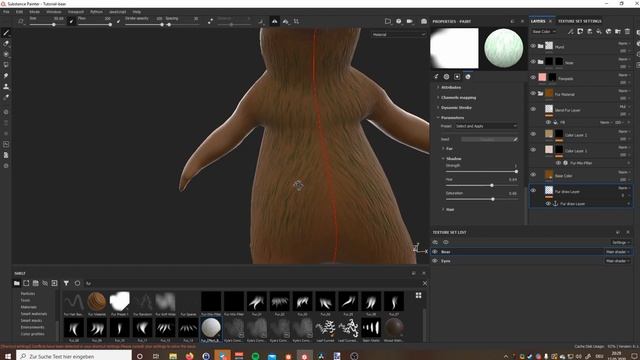640x360 pixels.
Task: Select the Eraser tool in left toolbar
Action: pyautogui.click(x=6, y=43)
